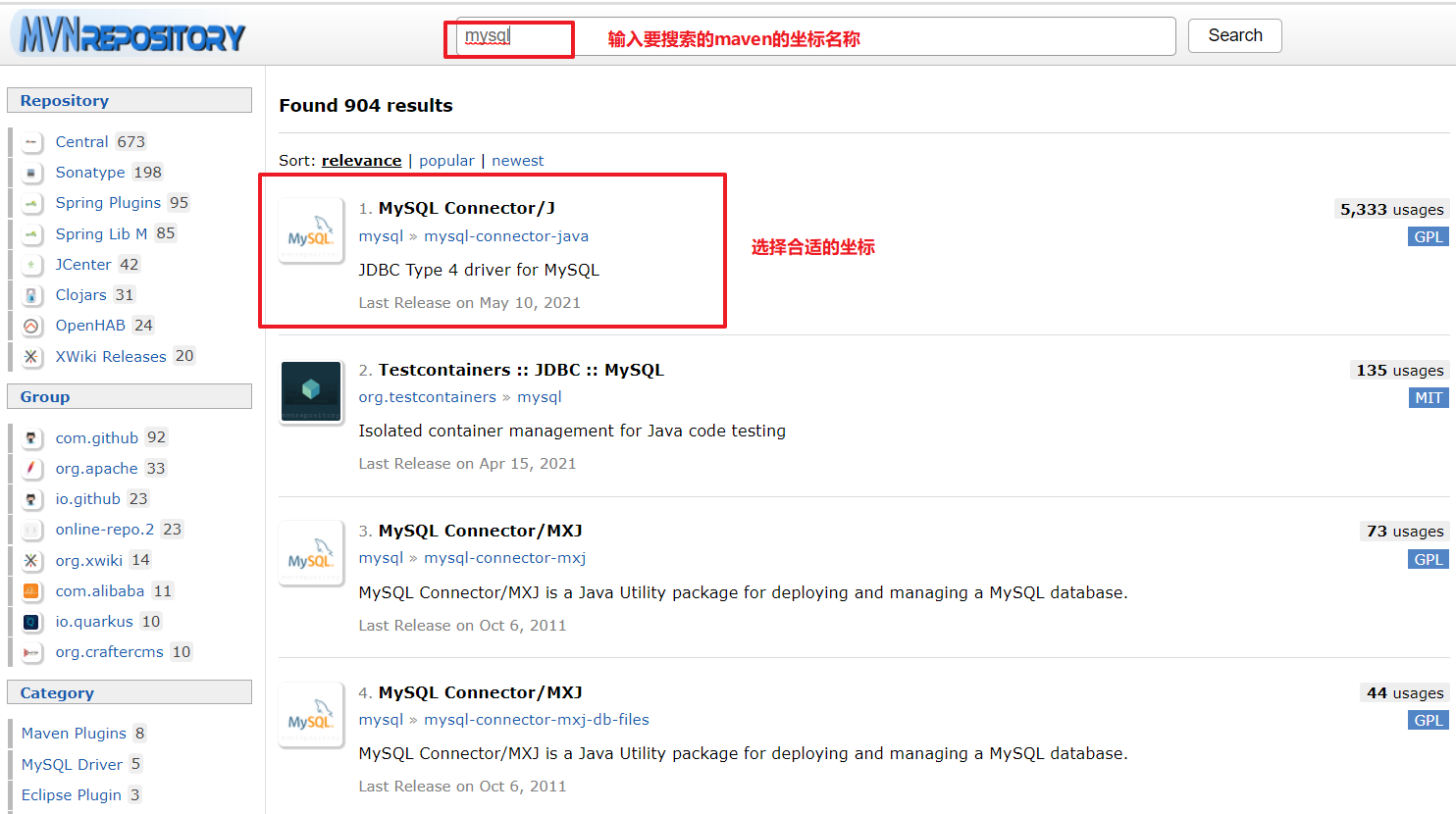This screenshot has width=1456, height=814.
Task: Click the JCenter repository icon
Action: [x=31, y=265]
